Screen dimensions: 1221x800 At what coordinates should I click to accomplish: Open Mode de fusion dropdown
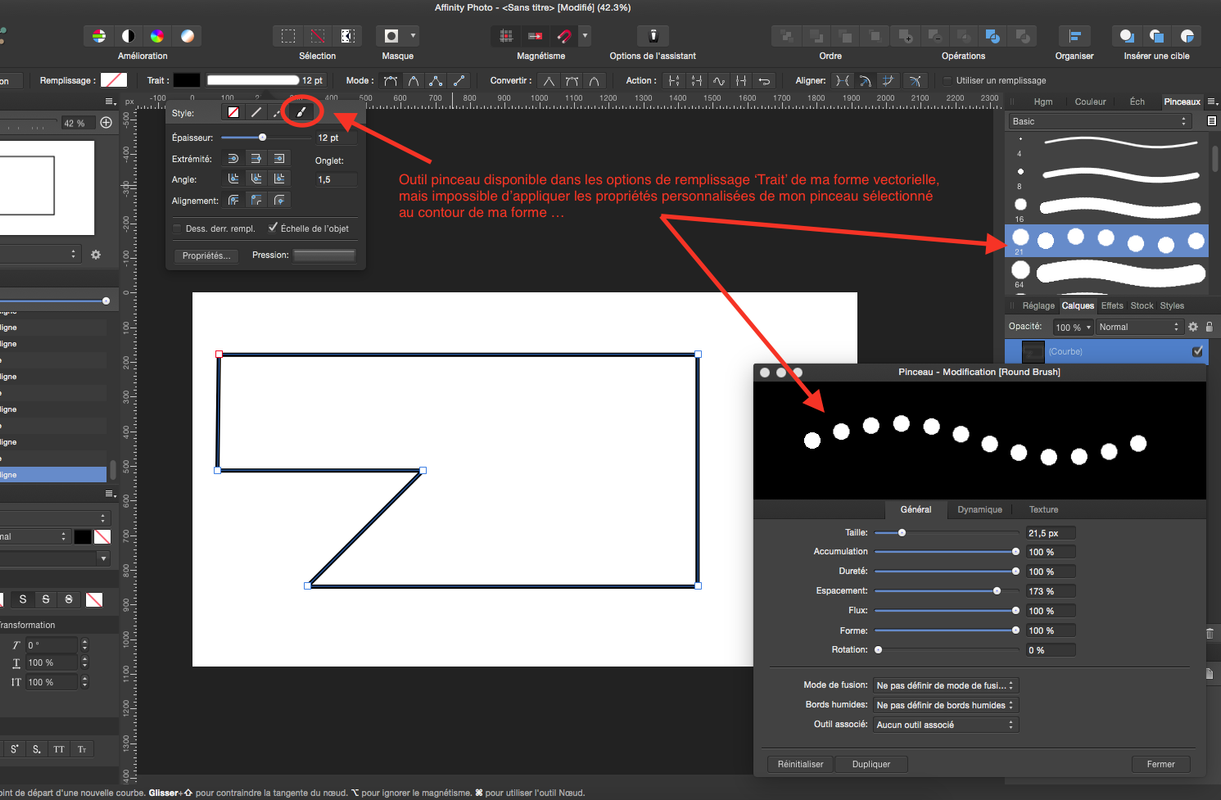(x=945, y=686)
